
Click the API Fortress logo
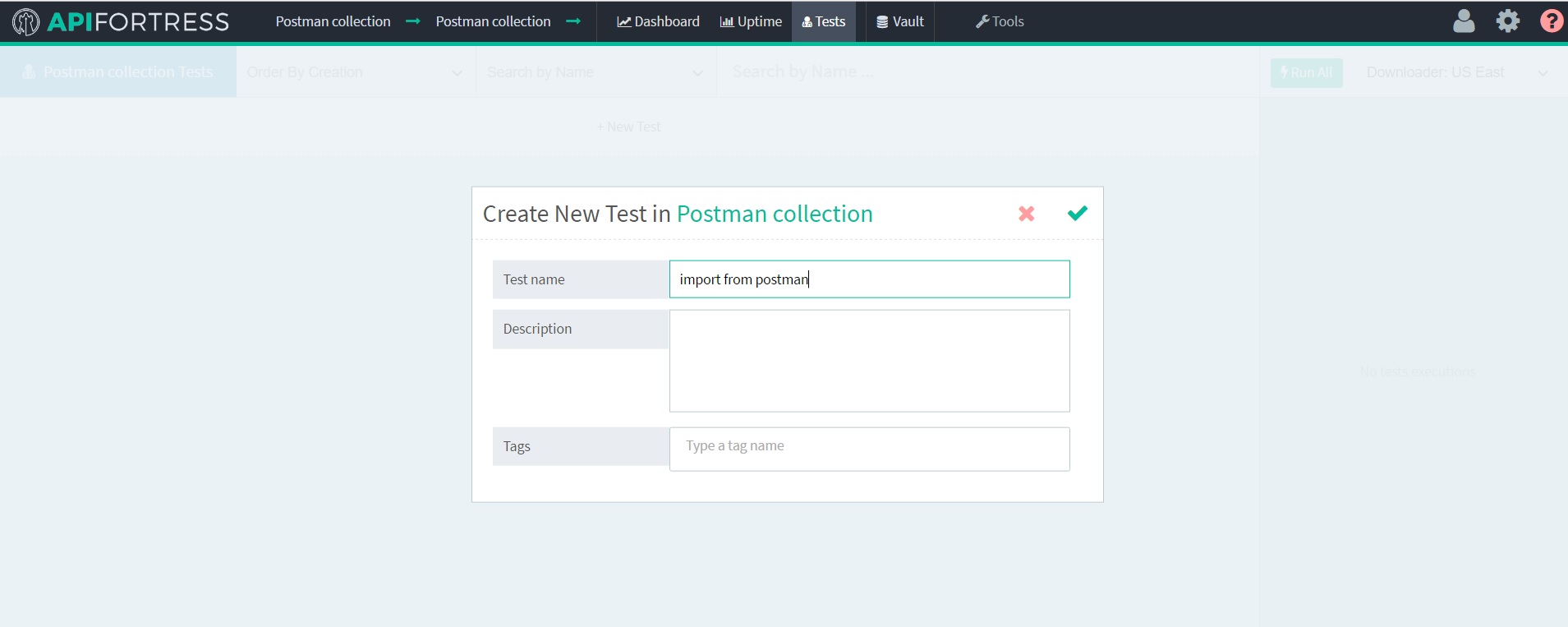[121, 21]
